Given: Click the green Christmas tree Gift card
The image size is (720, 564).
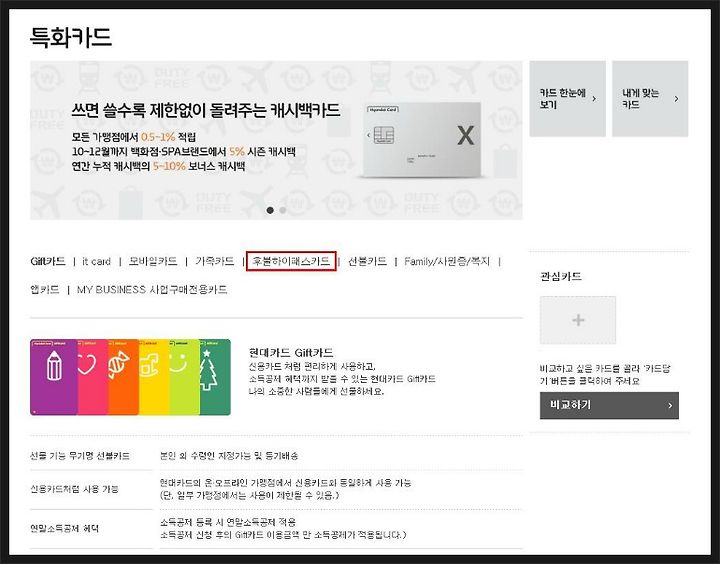Looking at the screenshot, I should [x=215, y=377].
